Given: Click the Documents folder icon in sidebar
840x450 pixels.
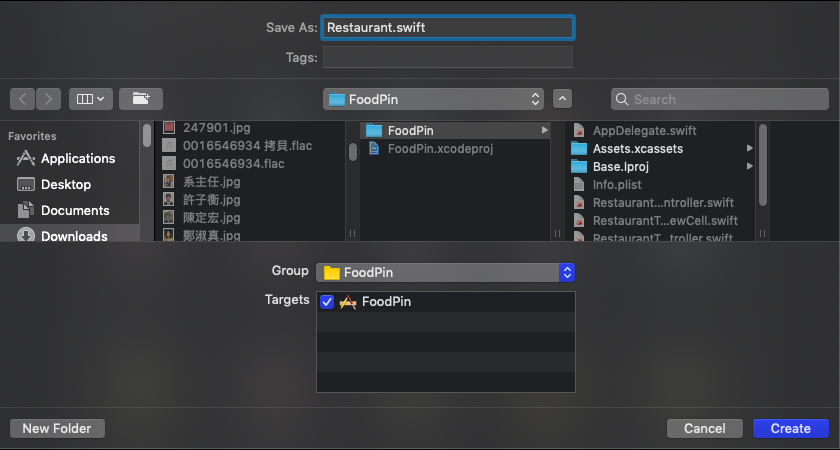Looking at the screenshot, I should 26,210.
